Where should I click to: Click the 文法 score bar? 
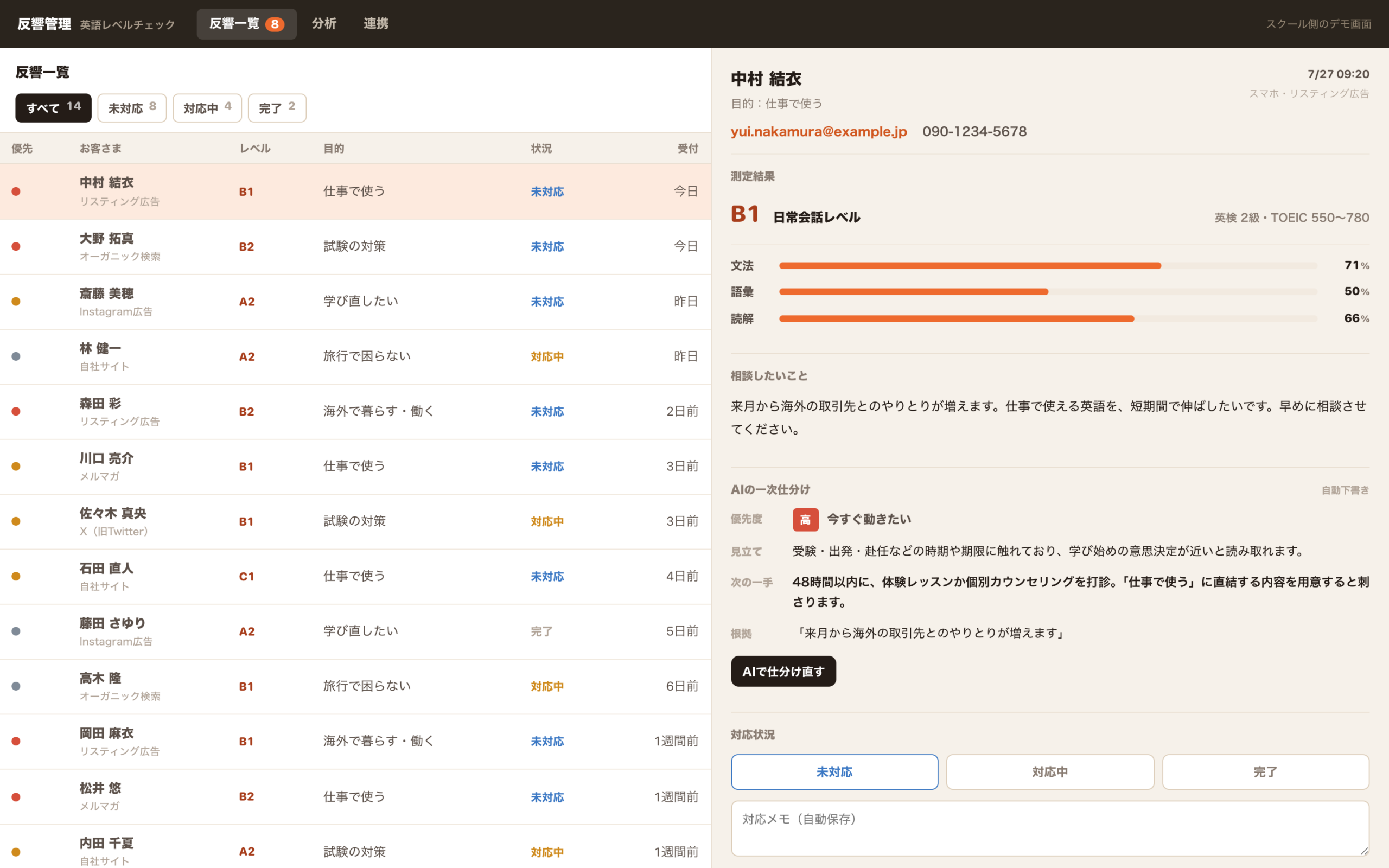1048,266
